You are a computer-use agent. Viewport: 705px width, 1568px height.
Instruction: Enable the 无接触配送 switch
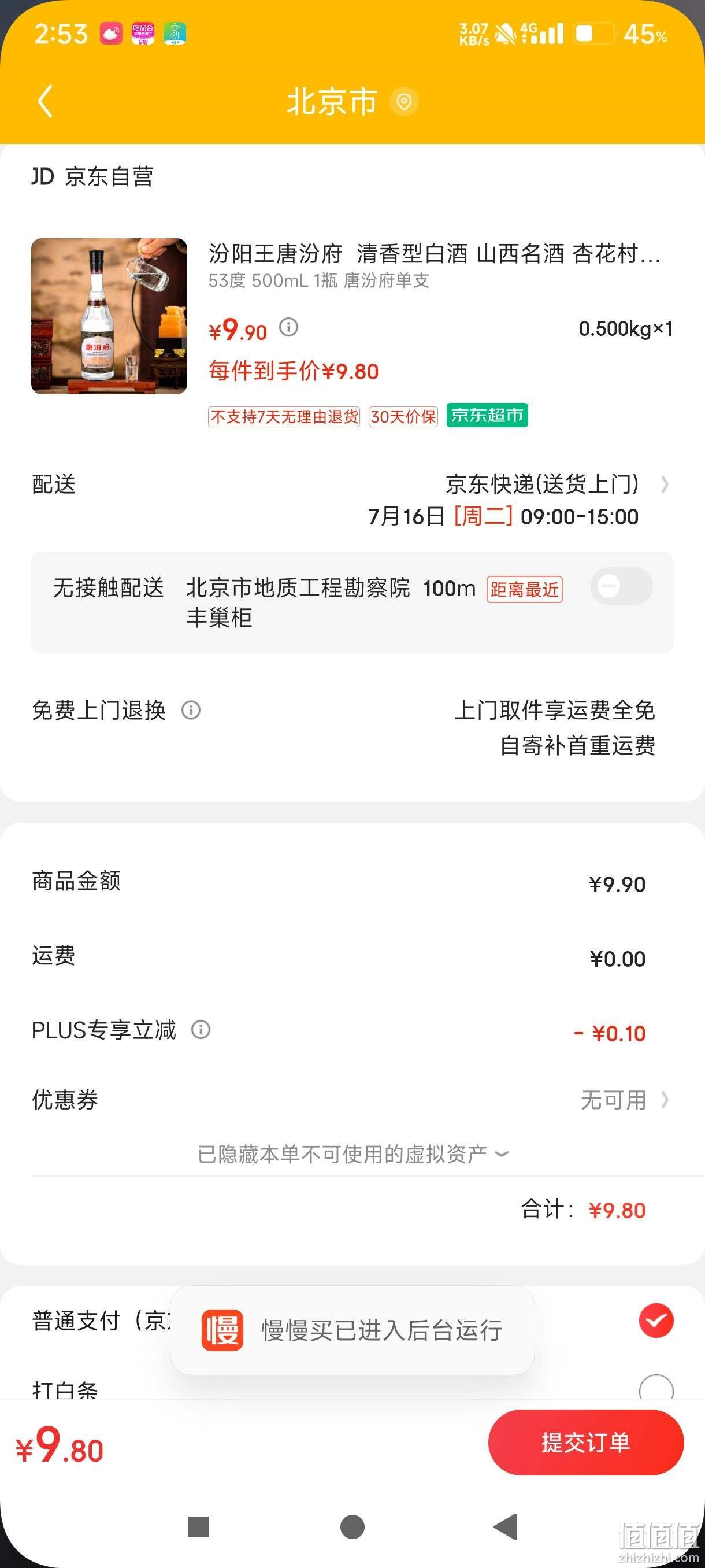pos(621,586)
